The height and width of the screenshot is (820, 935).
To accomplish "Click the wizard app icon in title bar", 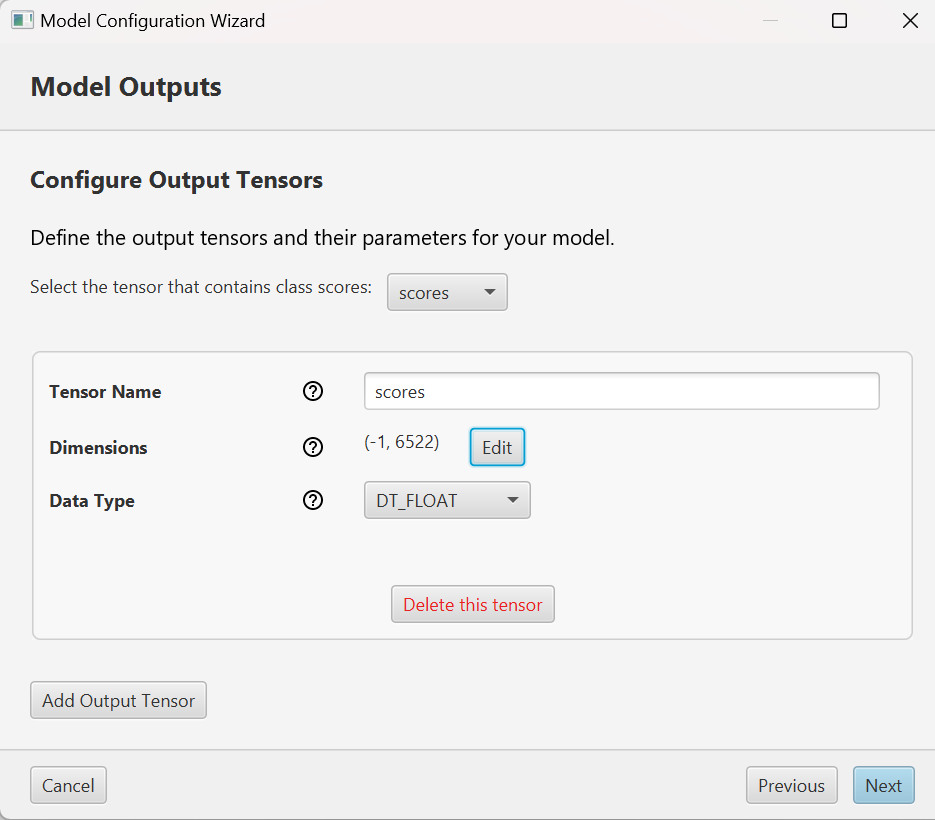I will click(x=22, y=20).
